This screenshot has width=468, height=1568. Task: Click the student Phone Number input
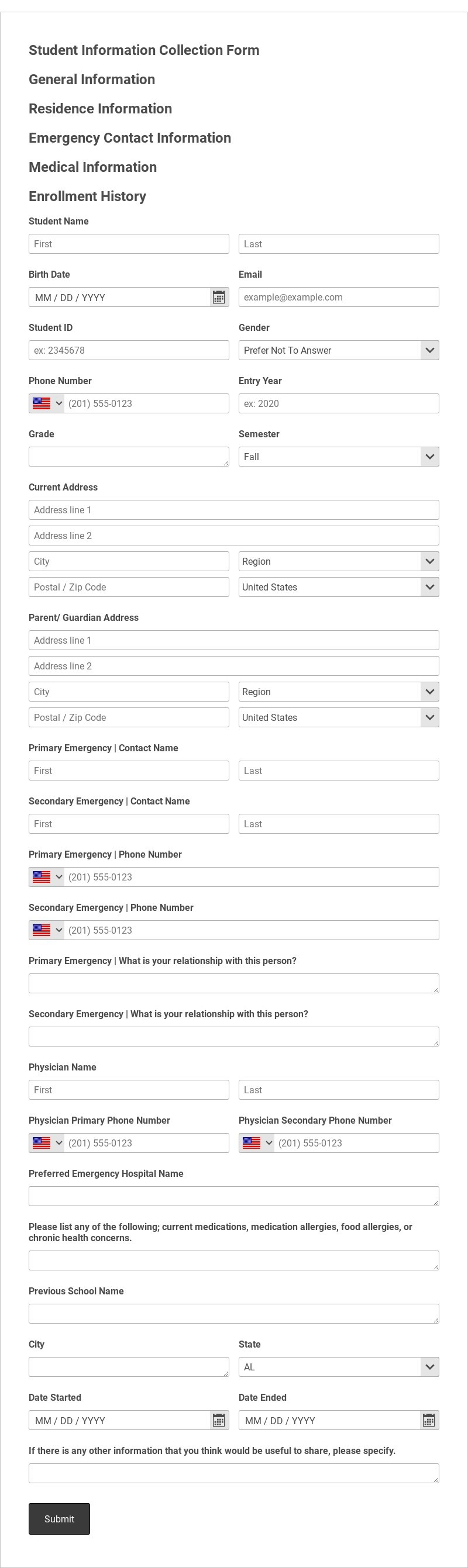[146, 403]
